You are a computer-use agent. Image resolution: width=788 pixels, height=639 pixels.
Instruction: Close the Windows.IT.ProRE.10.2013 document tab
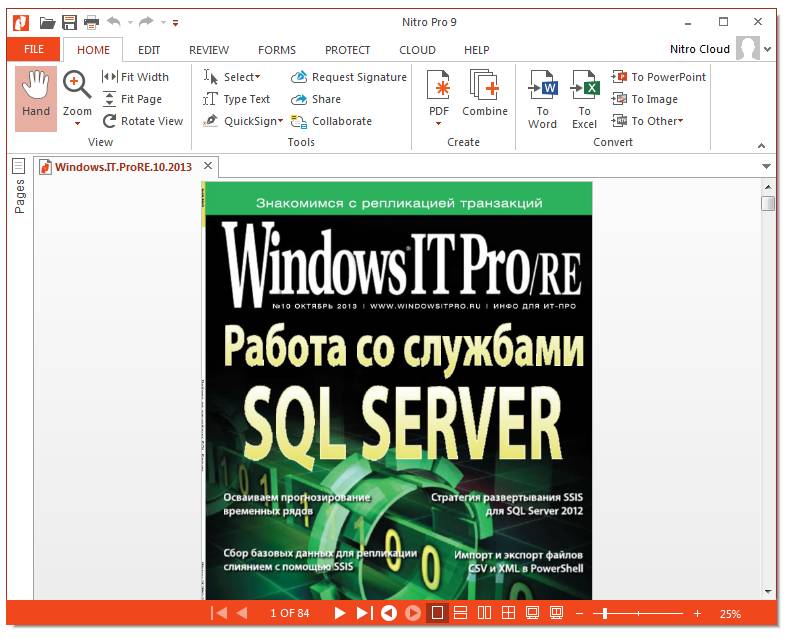[x=208, y=166]
